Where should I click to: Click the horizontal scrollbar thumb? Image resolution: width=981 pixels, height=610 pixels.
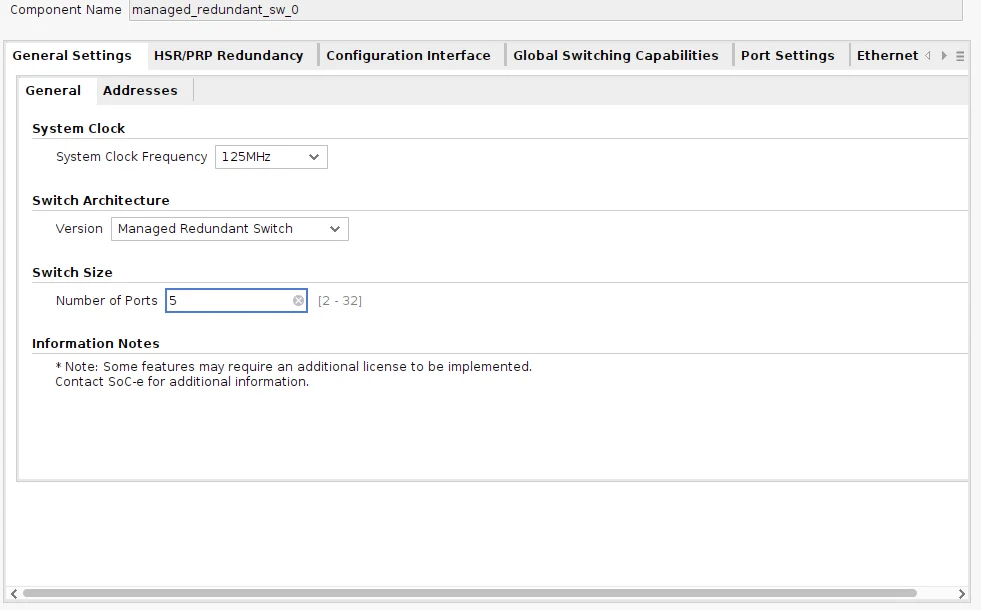470,593
